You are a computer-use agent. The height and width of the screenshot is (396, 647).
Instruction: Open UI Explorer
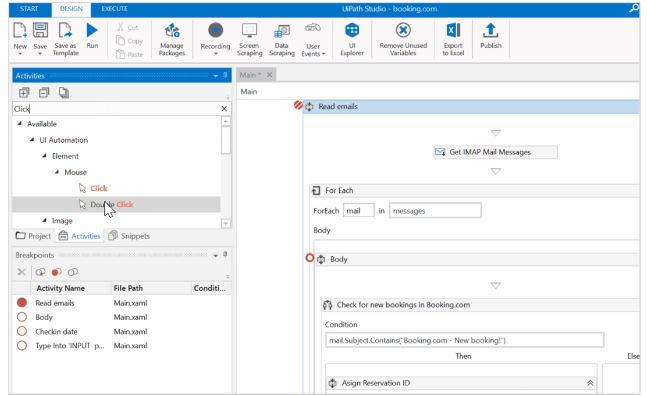tap(352, 39)
